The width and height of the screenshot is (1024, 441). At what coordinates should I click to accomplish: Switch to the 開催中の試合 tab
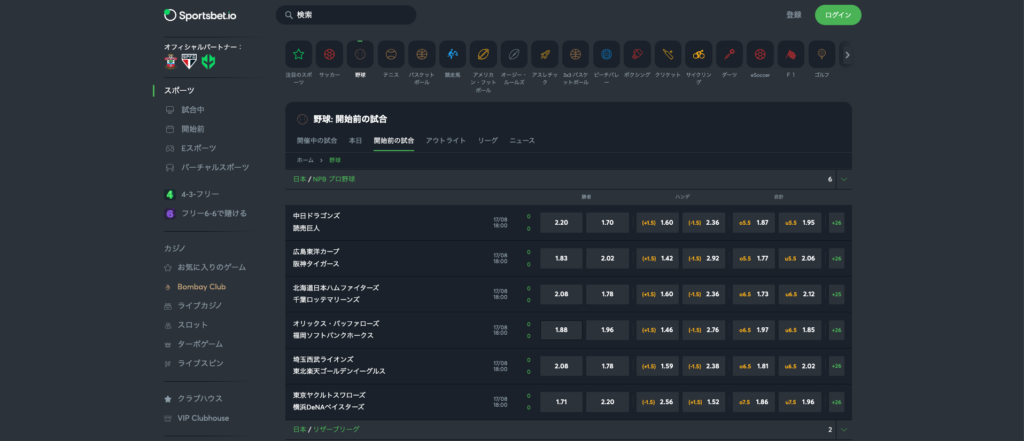click(317, 141)
